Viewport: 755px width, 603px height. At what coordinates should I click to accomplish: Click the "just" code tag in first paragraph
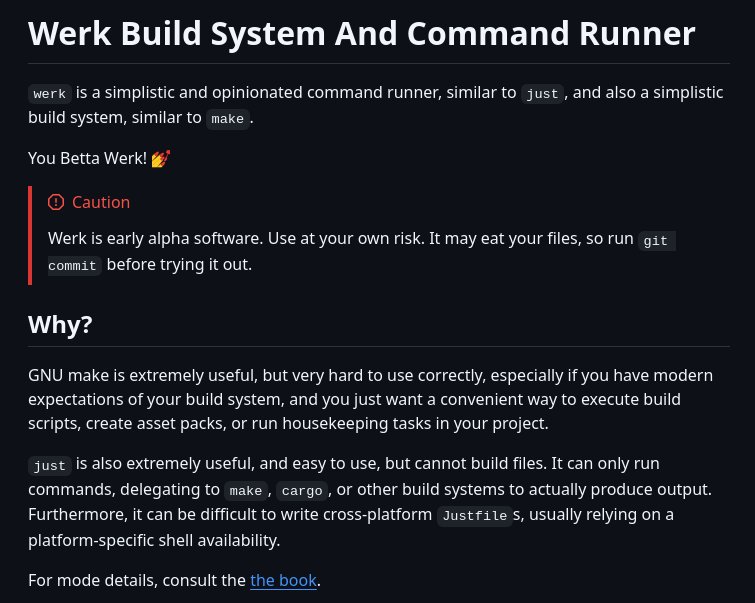[542, 93]
